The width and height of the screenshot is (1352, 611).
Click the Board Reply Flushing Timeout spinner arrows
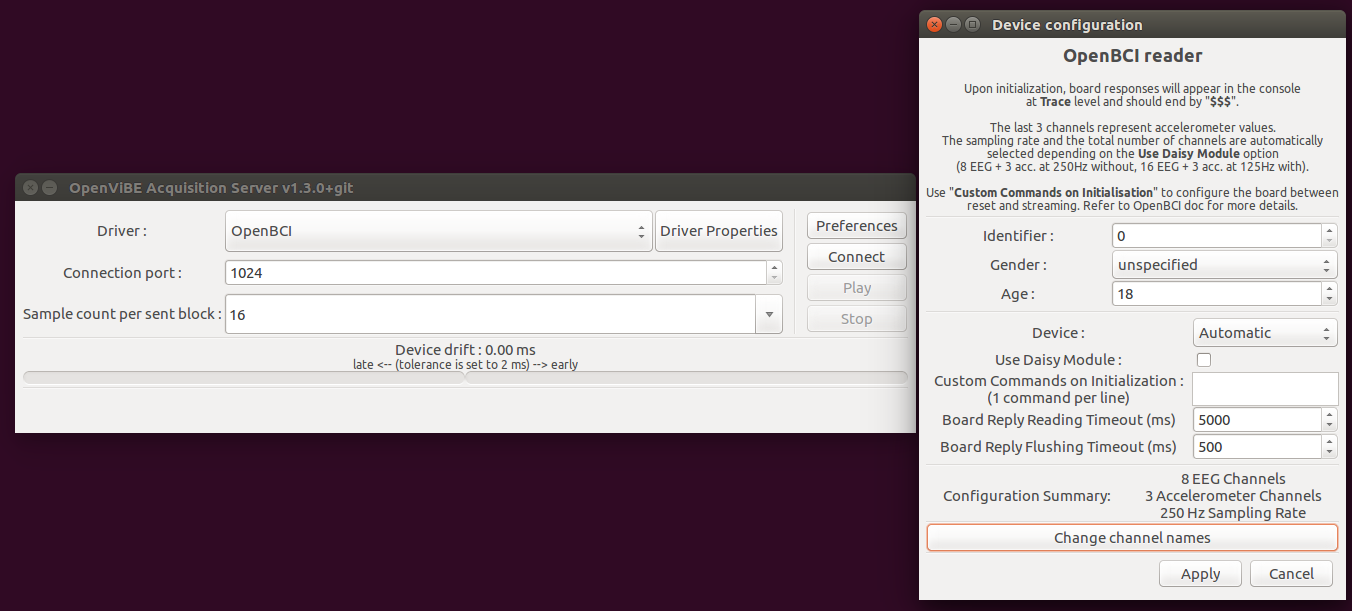(x=1330, y=447)
